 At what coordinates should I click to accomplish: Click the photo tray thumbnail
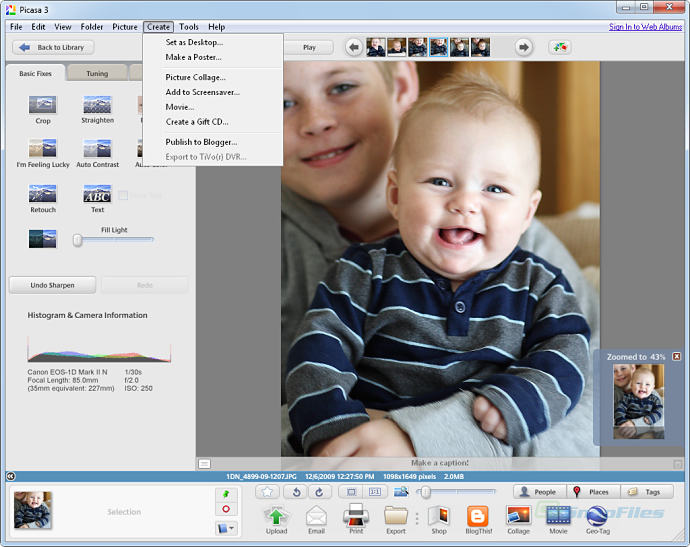click(33, 510)
